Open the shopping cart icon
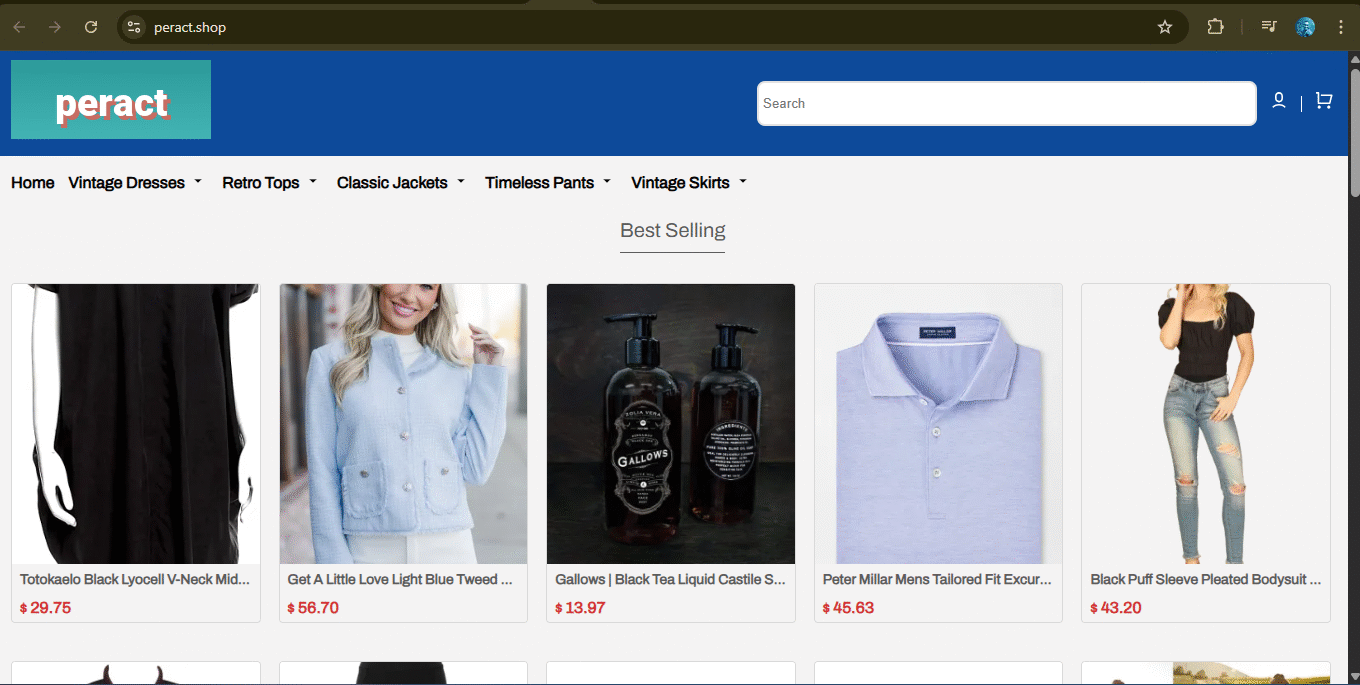The image size is (1360, 685). pos(1323,100)
